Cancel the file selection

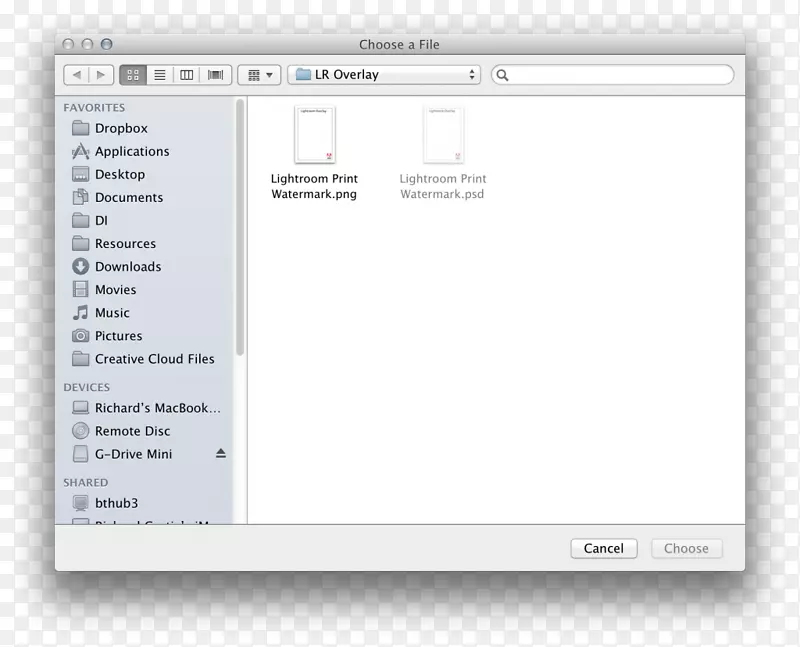coord(603,548)
